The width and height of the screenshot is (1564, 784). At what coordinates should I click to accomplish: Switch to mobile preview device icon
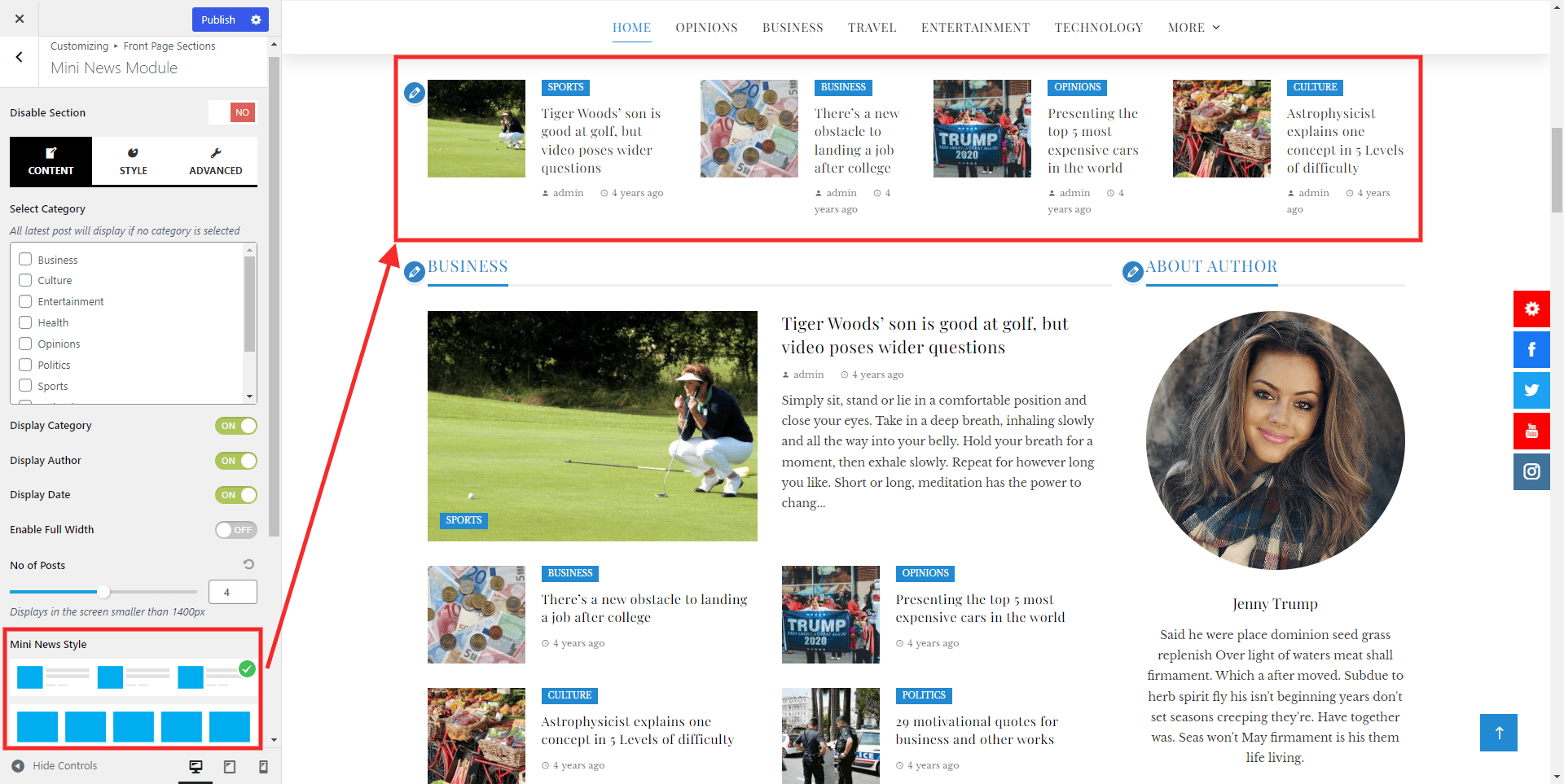(263, 767)
